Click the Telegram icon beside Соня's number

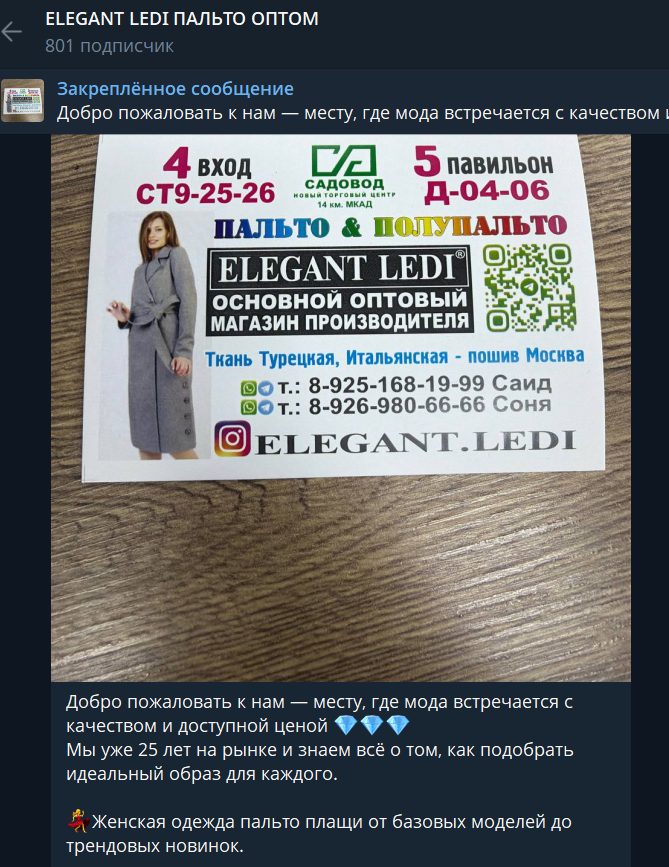[x=266, y=408]
